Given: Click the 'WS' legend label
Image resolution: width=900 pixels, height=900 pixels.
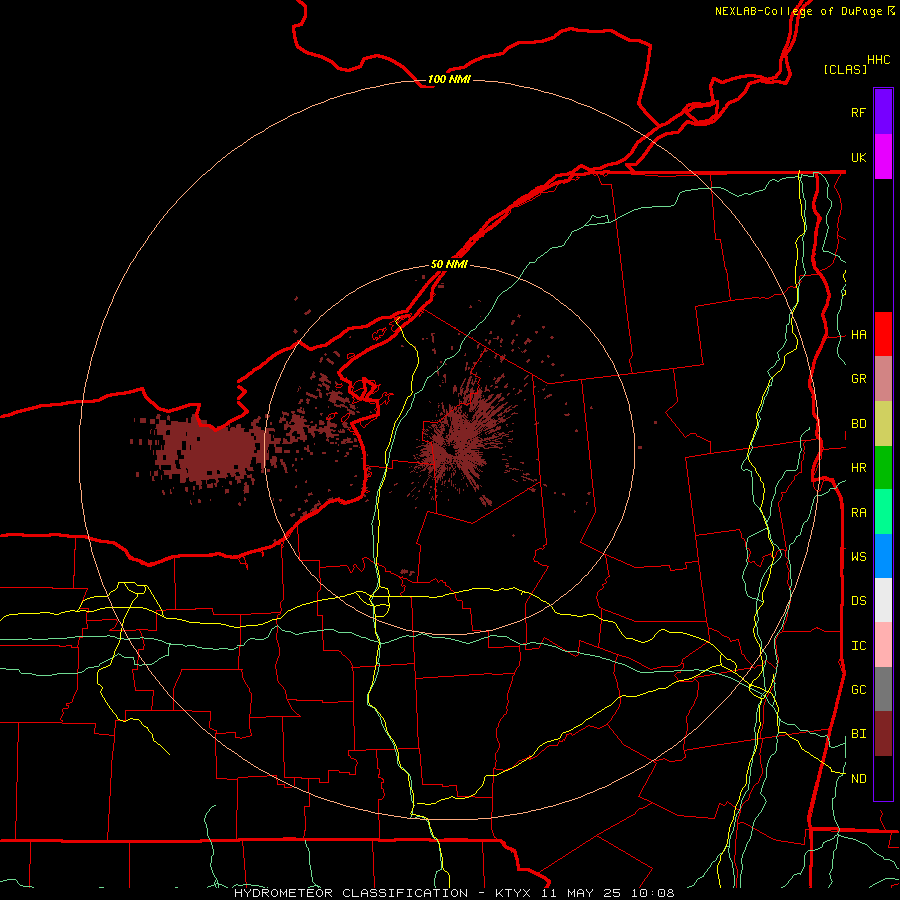Looking at the screenshot, I should pyautogui.click(x=858, y=556).
